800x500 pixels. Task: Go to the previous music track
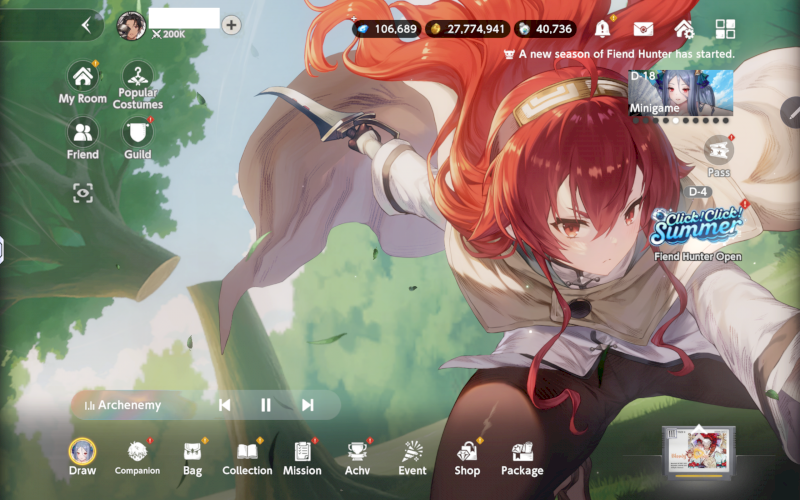[x=225, y=405]
